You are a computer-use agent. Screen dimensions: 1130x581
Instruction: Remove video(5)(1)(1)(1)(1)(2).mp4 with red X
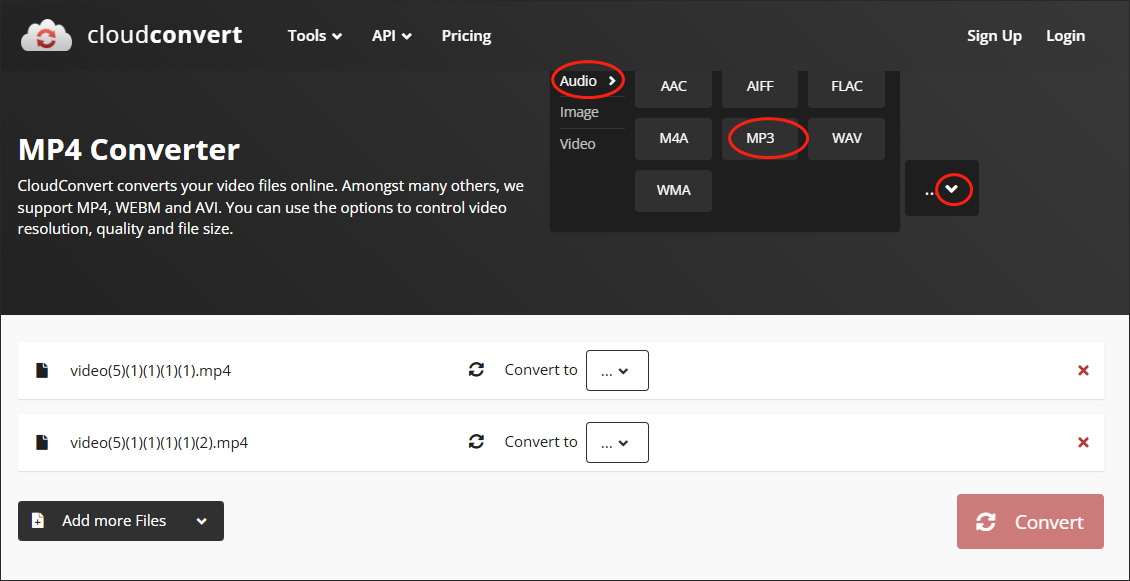1082,443
